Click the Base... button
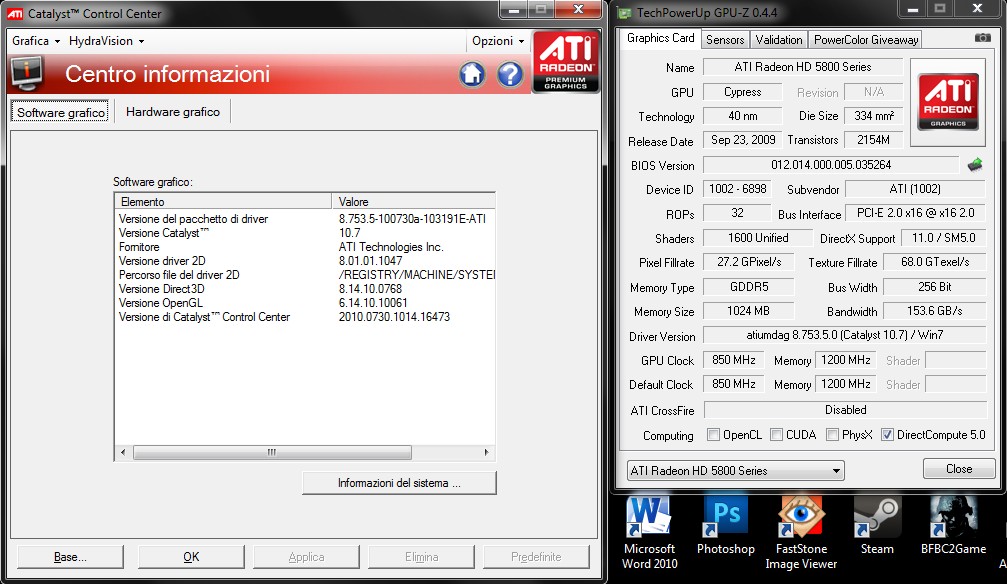Viewport: 1007px width, 584px height. click(x=70, y=557)
